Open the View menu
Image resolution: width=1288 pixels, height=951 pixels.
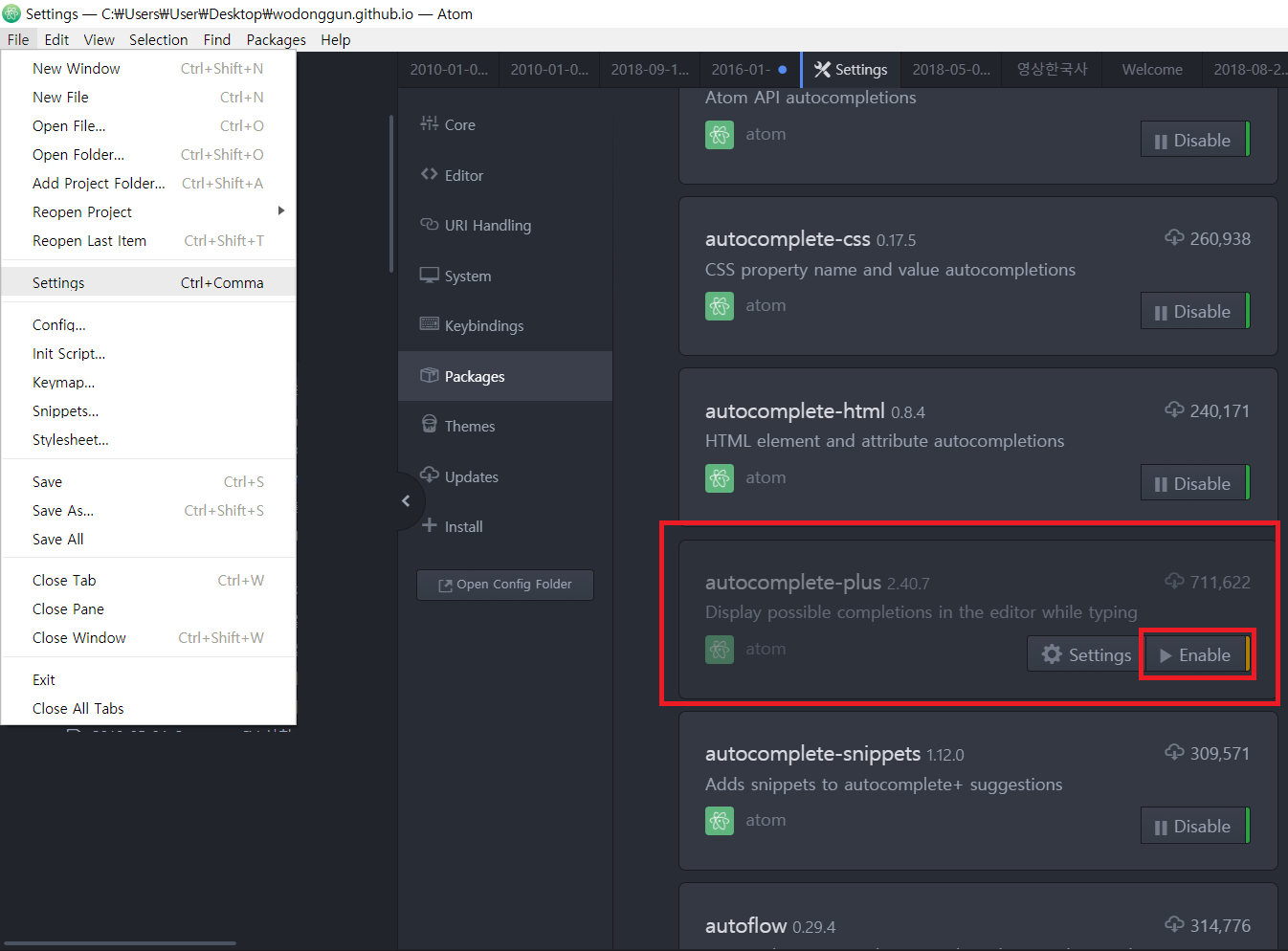[99, 39]
